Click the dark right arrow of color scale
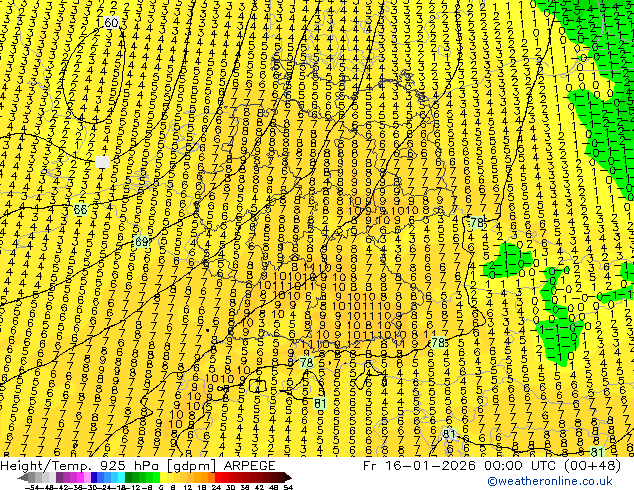The width and height of the screenshot is (634, 490). (288, 478)
